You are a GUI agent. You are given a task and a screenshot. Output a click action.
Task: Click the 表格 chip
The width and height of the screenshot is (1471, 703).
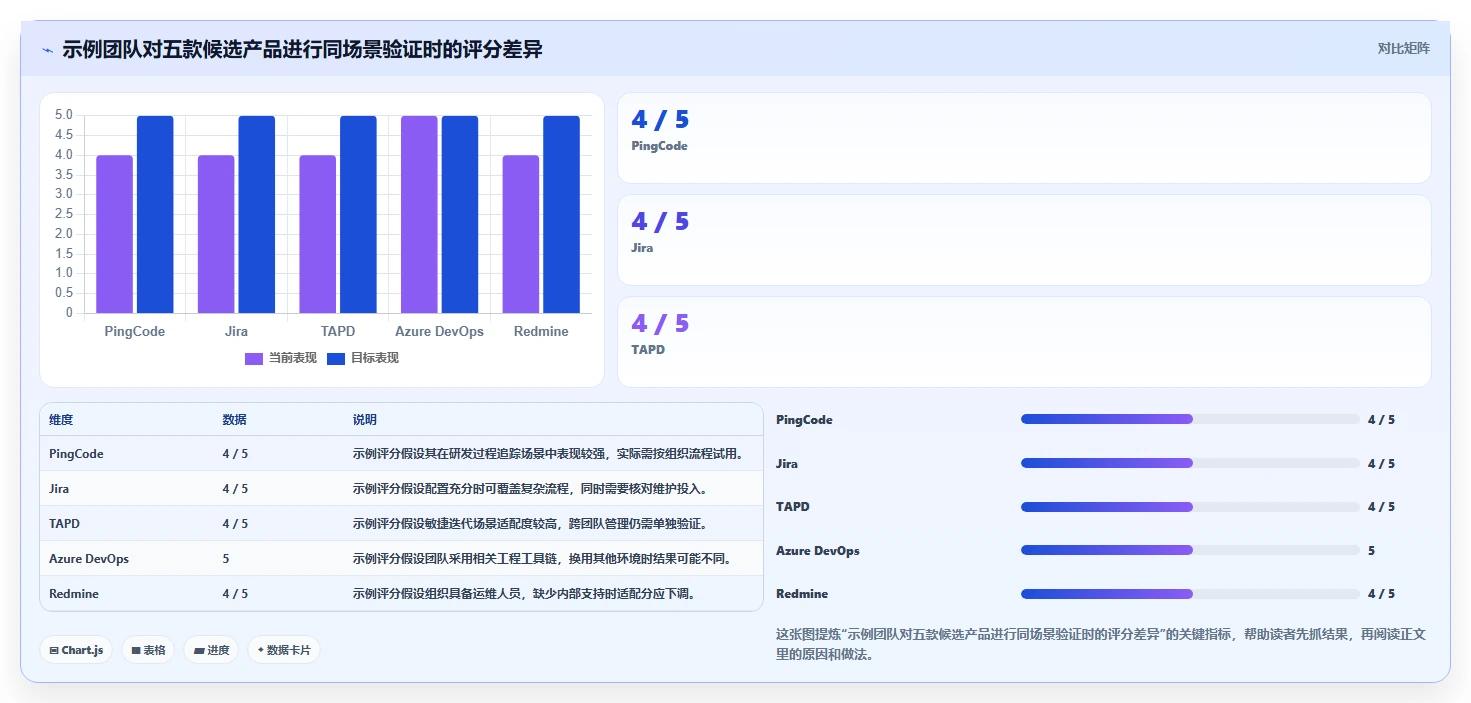(148, 650)
